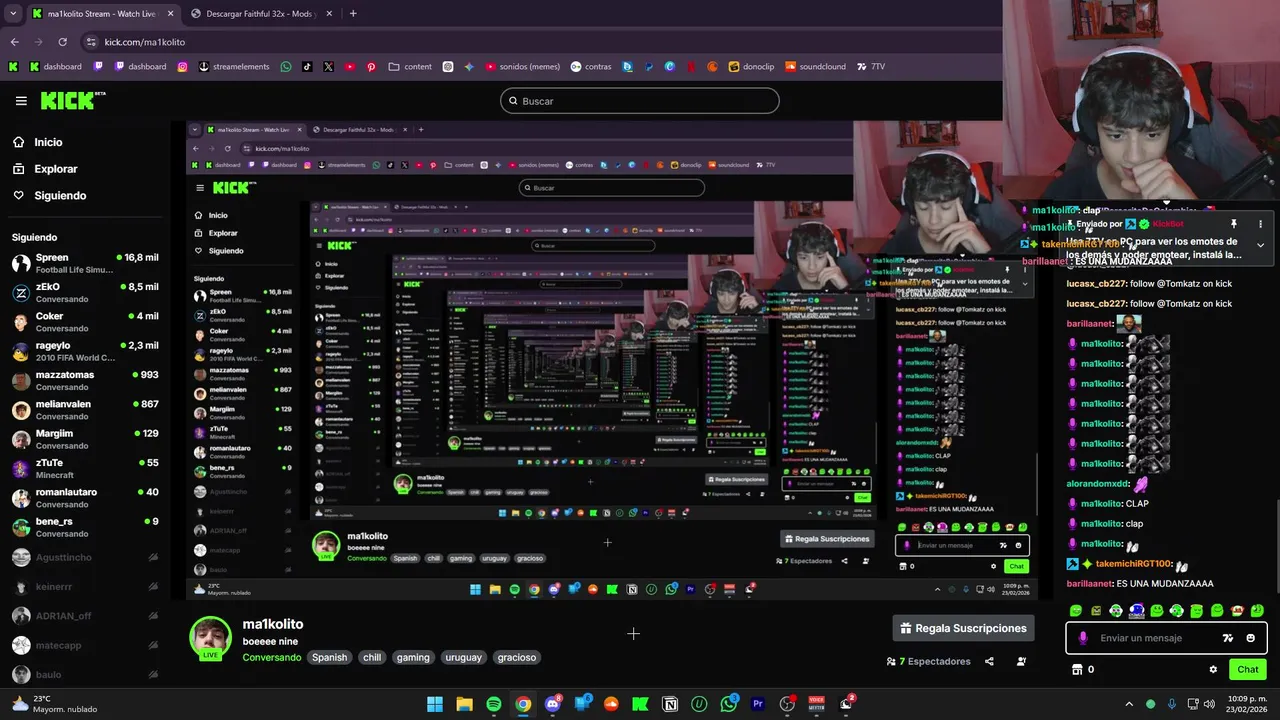Open melianvalen channel in the sidebar
Image resolution: width=1280 pixels, height=720 pixels.
85,410
